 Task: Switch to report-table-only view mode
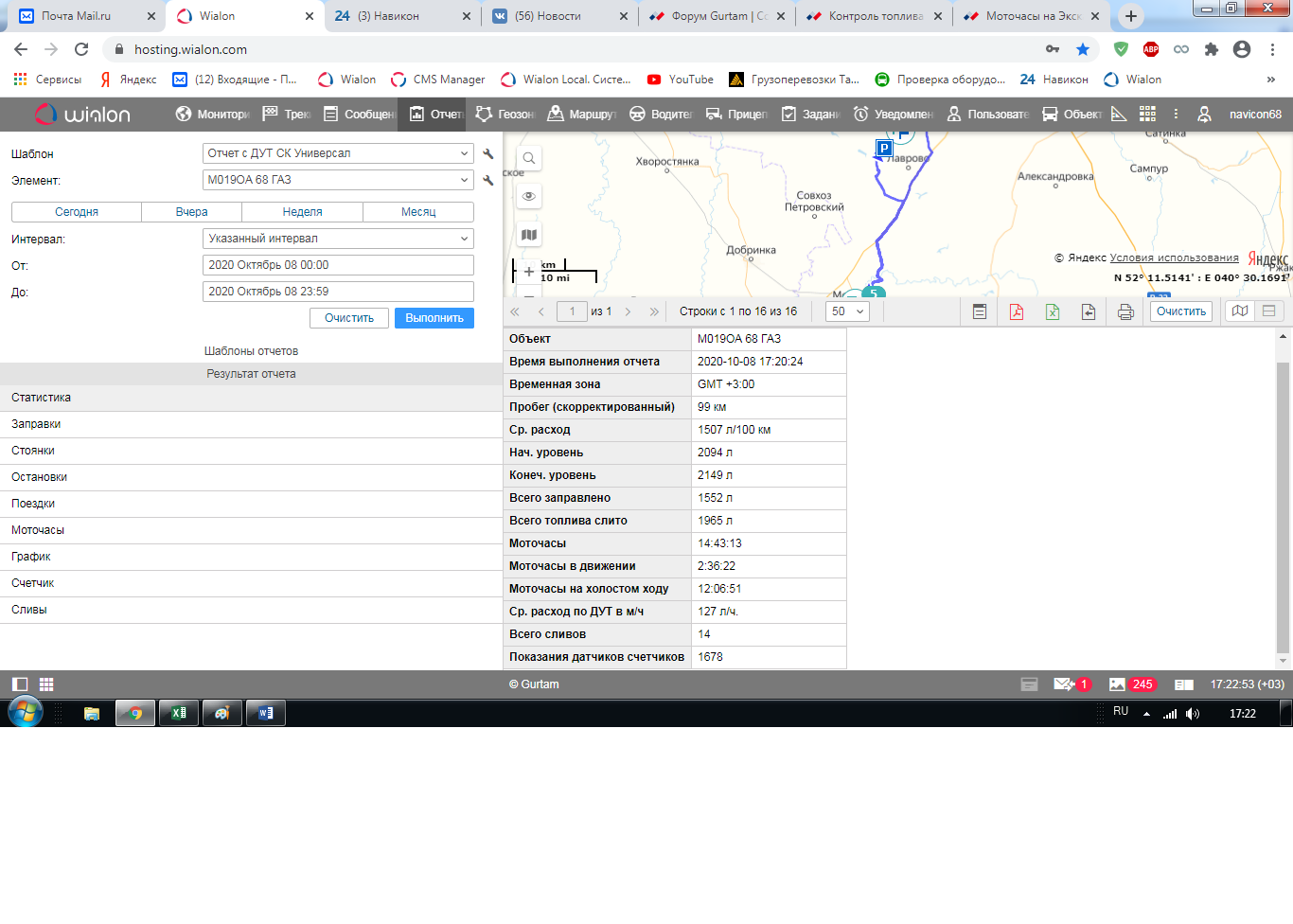click(x=1268, y=311)
